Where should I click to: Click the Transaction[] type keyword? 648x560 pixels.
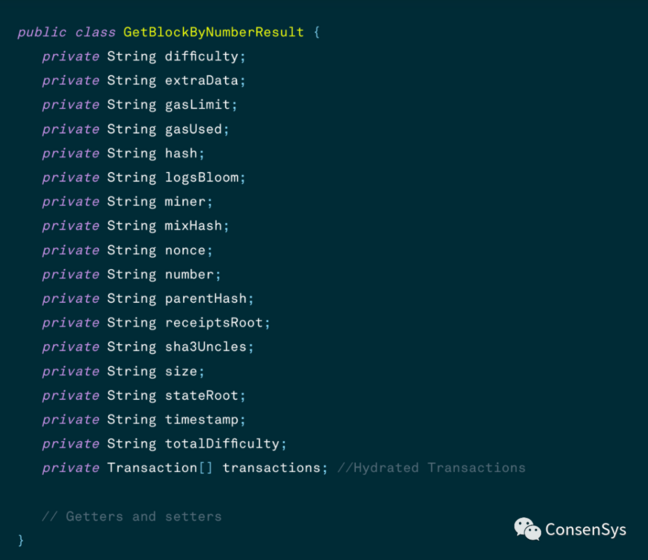(x=160, y=468)
